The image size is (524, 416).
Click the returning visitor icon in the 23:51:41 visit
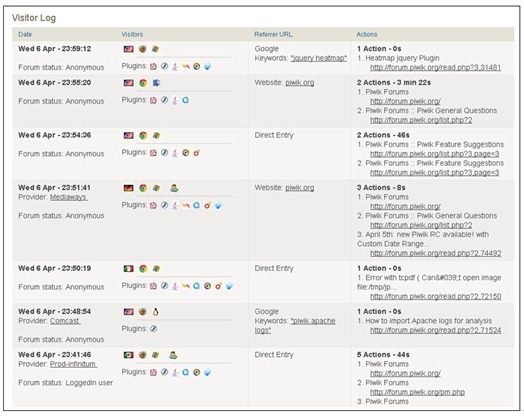pyautogui.click(x=174, y=188)
